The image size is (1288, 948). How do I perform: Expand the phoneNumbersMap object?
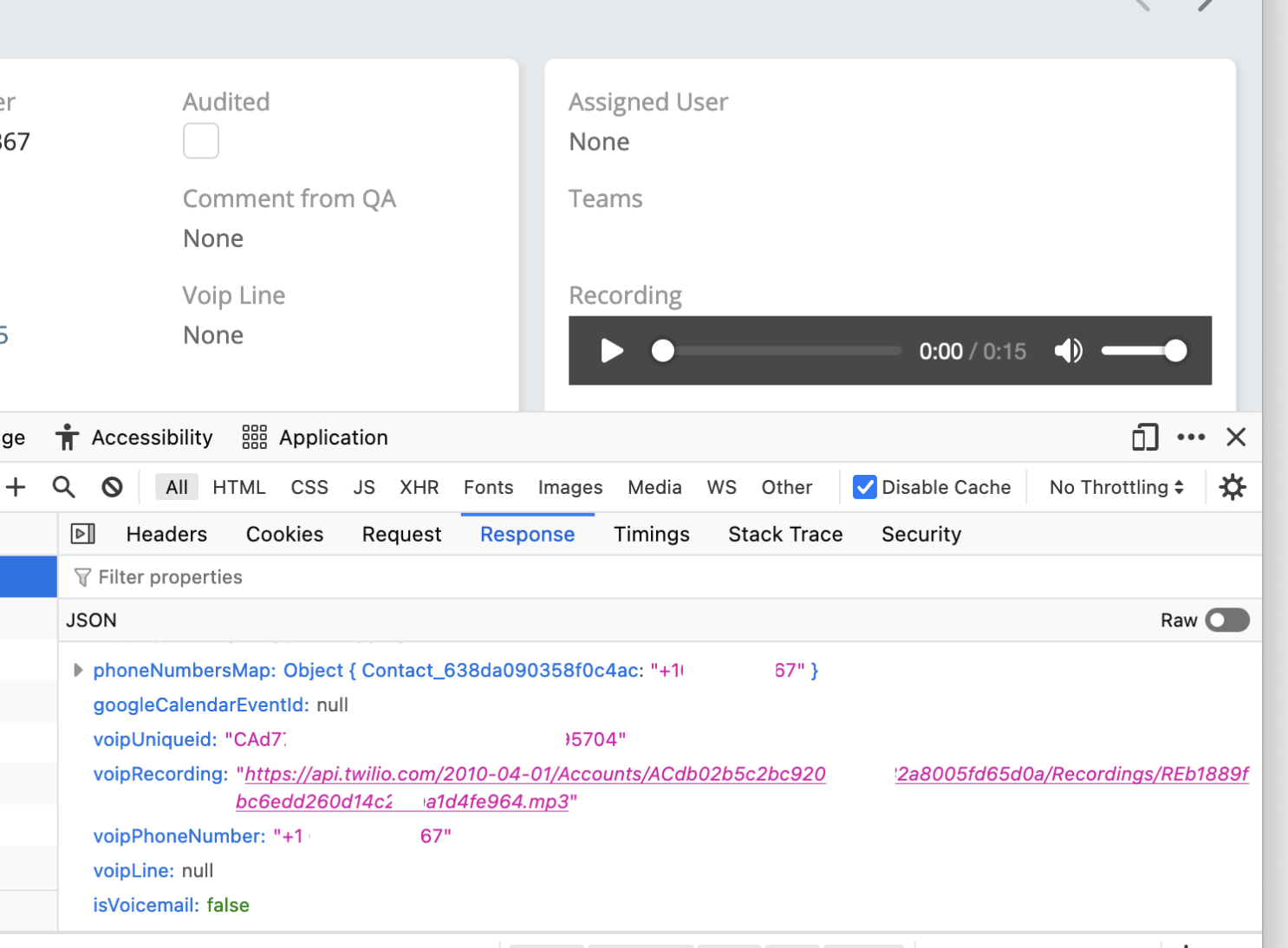pos(78,670)
